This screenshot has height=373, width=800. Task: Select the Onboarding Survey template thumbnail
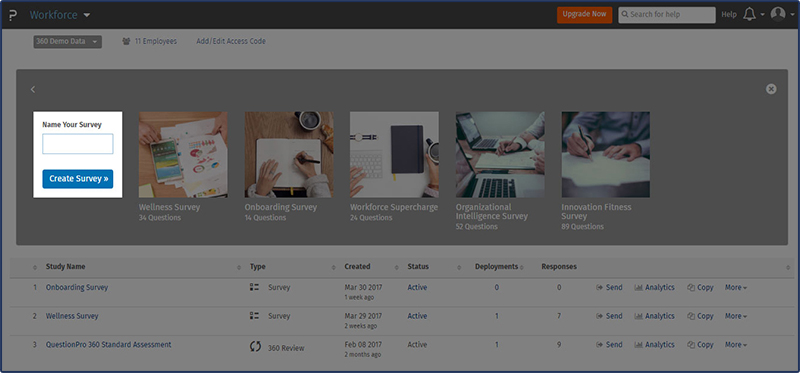(x=289, y=155)
